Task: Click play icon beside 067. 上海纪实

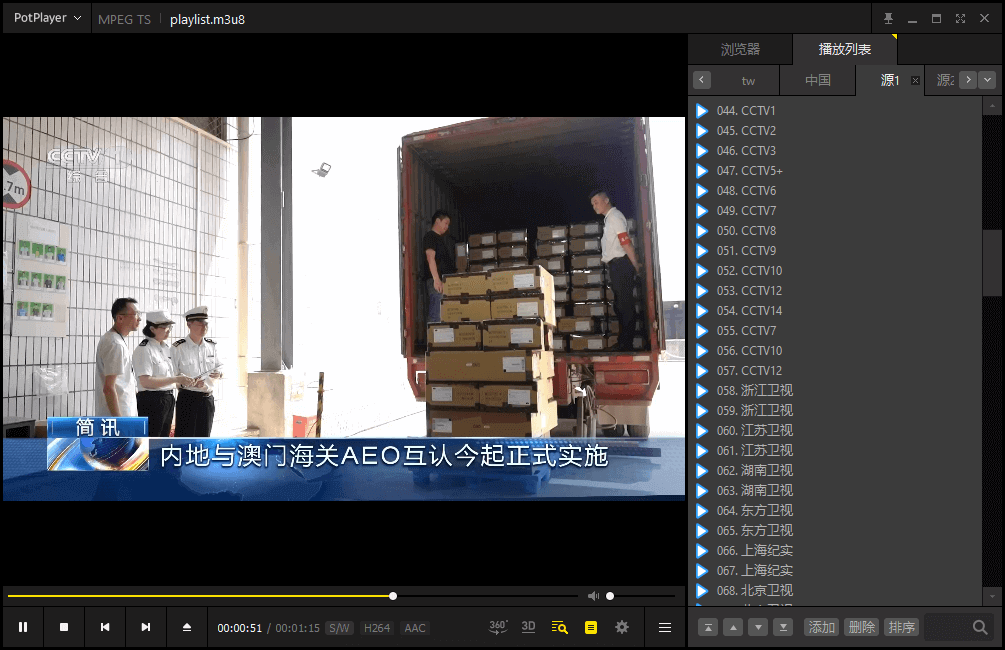Action: coord(702,571)
